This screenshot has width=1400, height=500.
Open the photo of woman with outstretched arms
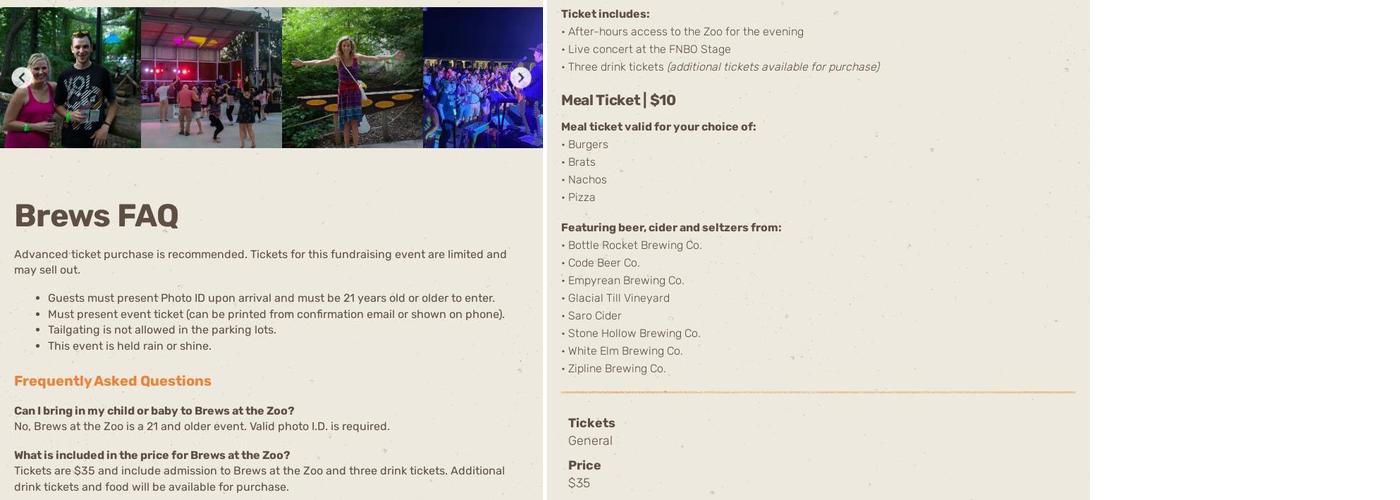[352, 78]
